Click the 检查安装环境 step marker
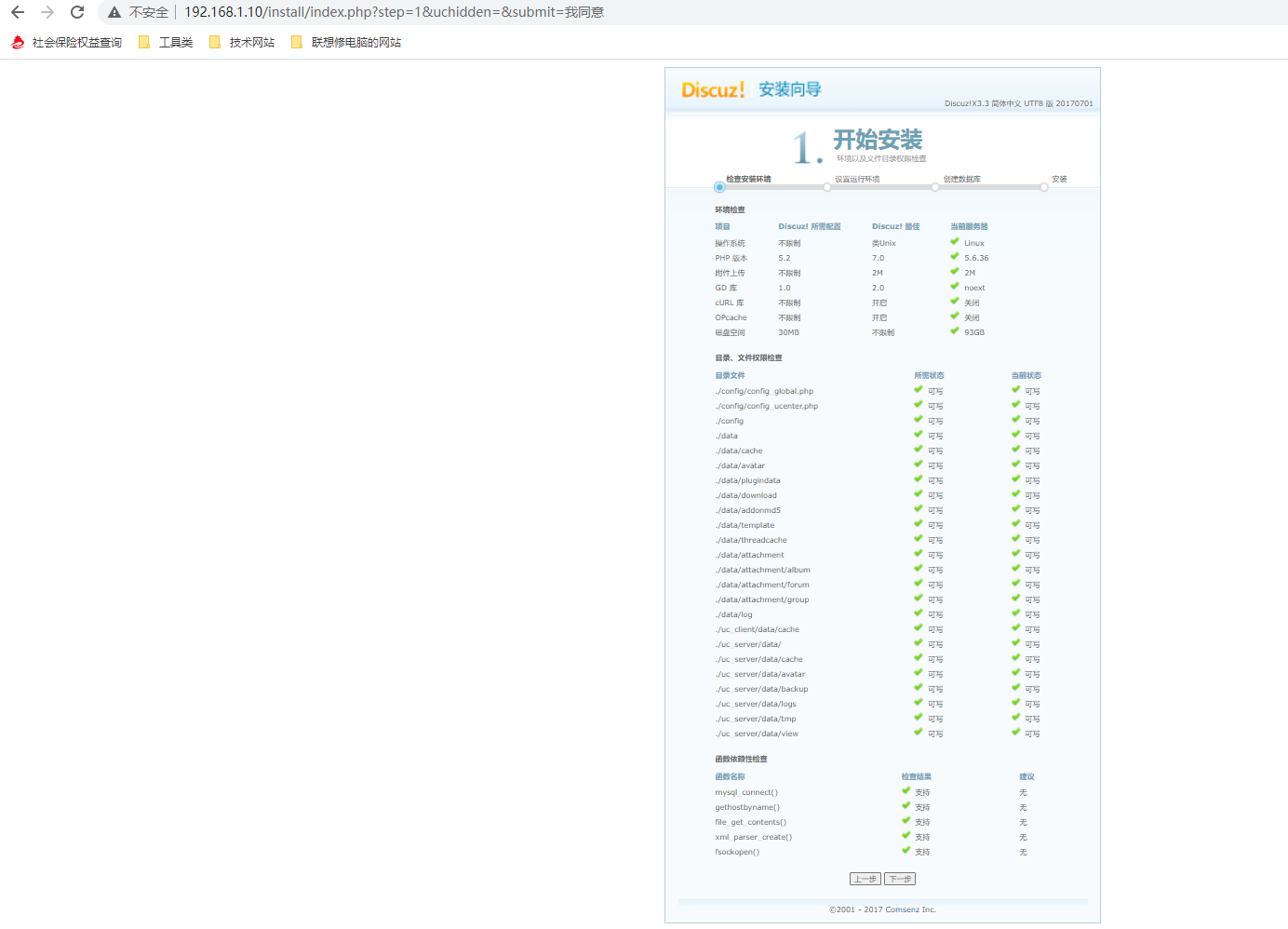The width and height of the screenshot is (1288, 929). [719, 187]
